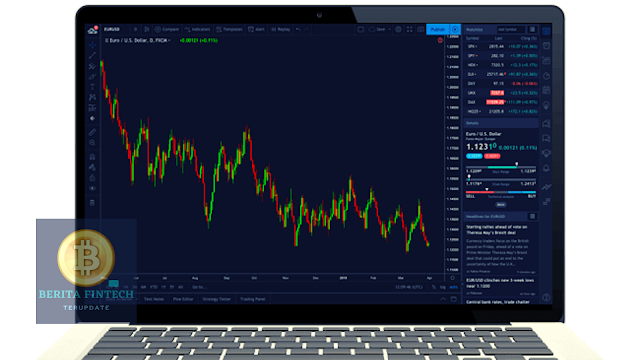
Task: Open the indicator Templates dropdown
Action: click(x=229, y=29)
